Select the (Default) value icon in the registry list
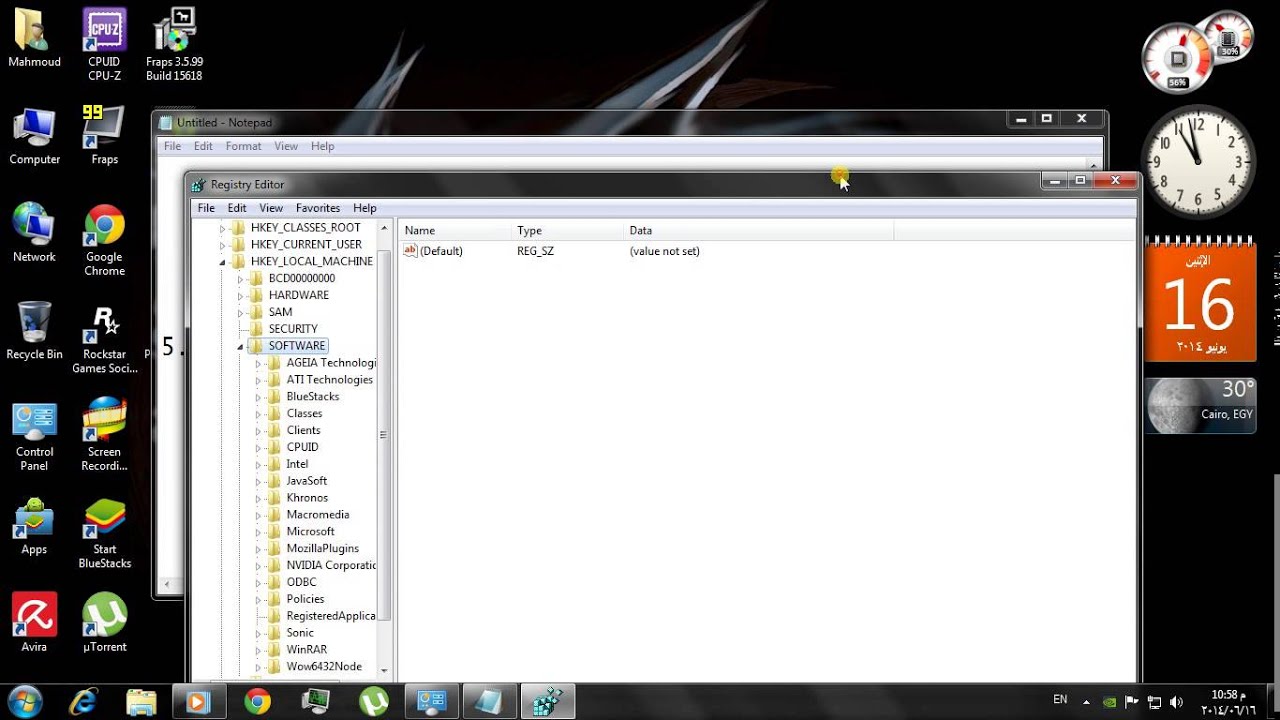 pyautogui.click(x=410, y=251)
